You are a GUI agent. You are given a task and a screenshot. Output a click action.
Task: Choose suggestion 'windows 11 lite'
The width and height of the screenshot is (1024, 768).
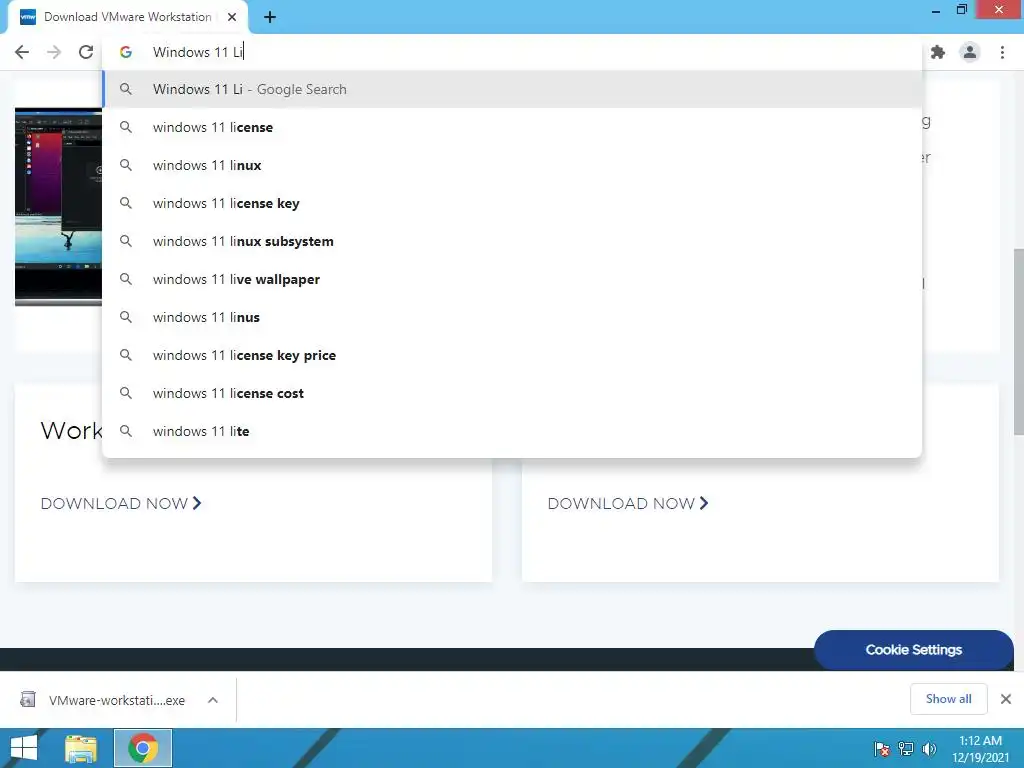coord(513,431)
